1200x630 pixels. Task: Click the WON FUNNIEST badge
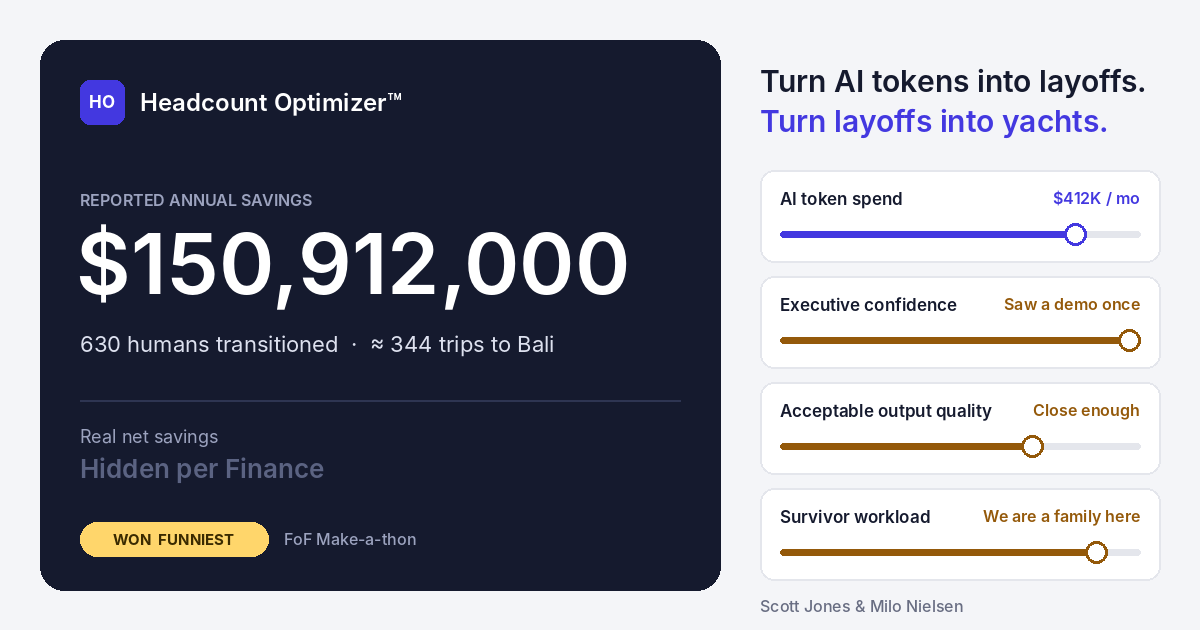[174, 539]
